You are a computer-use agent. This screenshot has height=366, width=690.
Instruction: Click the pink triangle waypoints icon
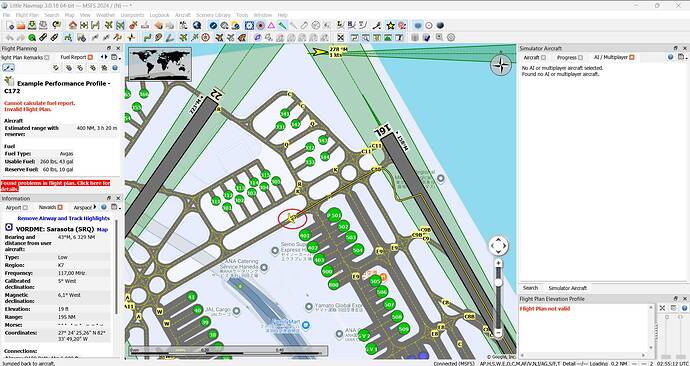point(272,26)
